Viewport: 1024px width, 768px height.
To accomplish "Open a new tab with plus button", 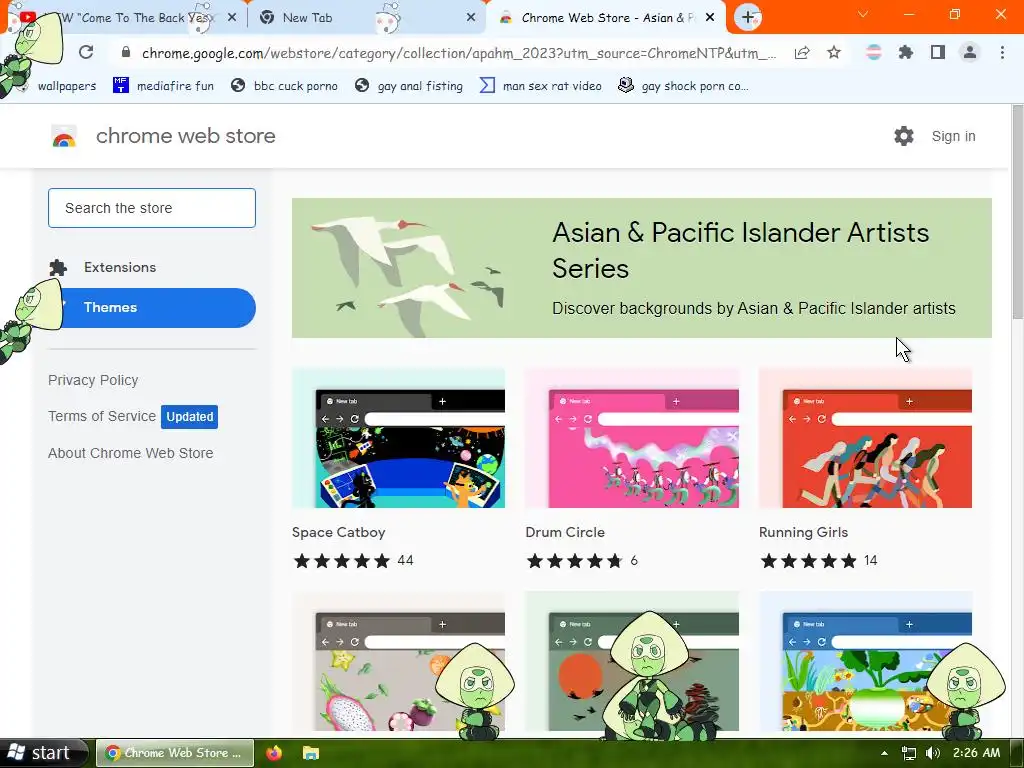I will tap(748, 18).
